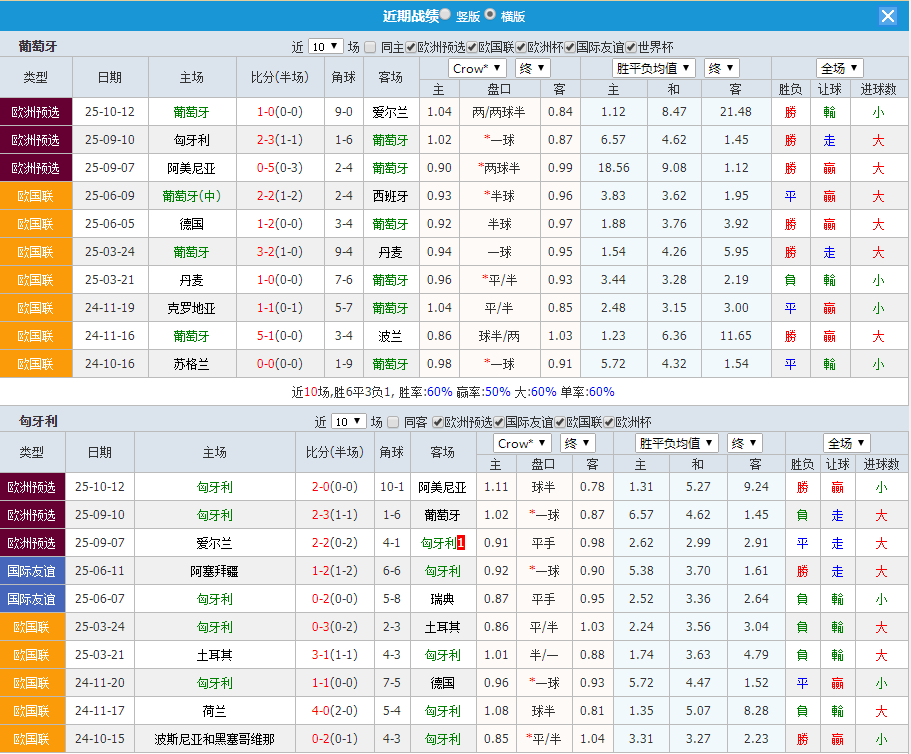Open the 终 dropdown next to Crow*

point(532,68)
